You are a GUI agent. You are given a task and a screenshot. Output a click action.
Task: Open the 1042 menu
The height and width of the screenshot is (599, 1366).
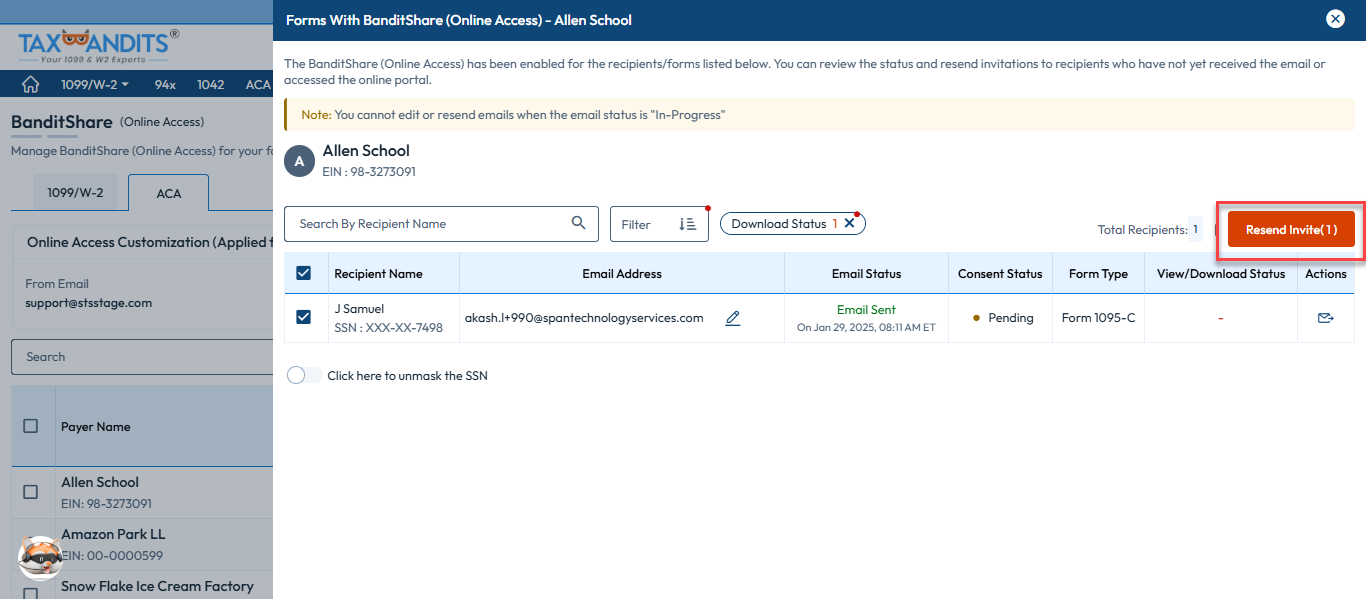point(210,84)
